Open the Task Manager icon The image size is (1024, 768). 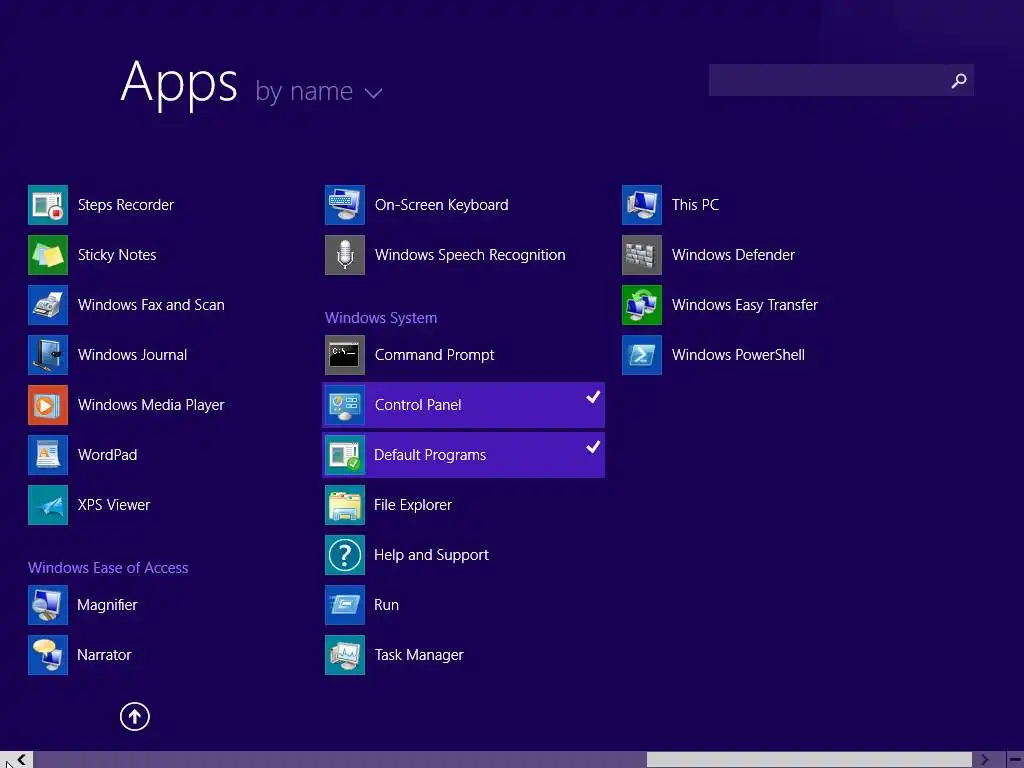point(345,655)
